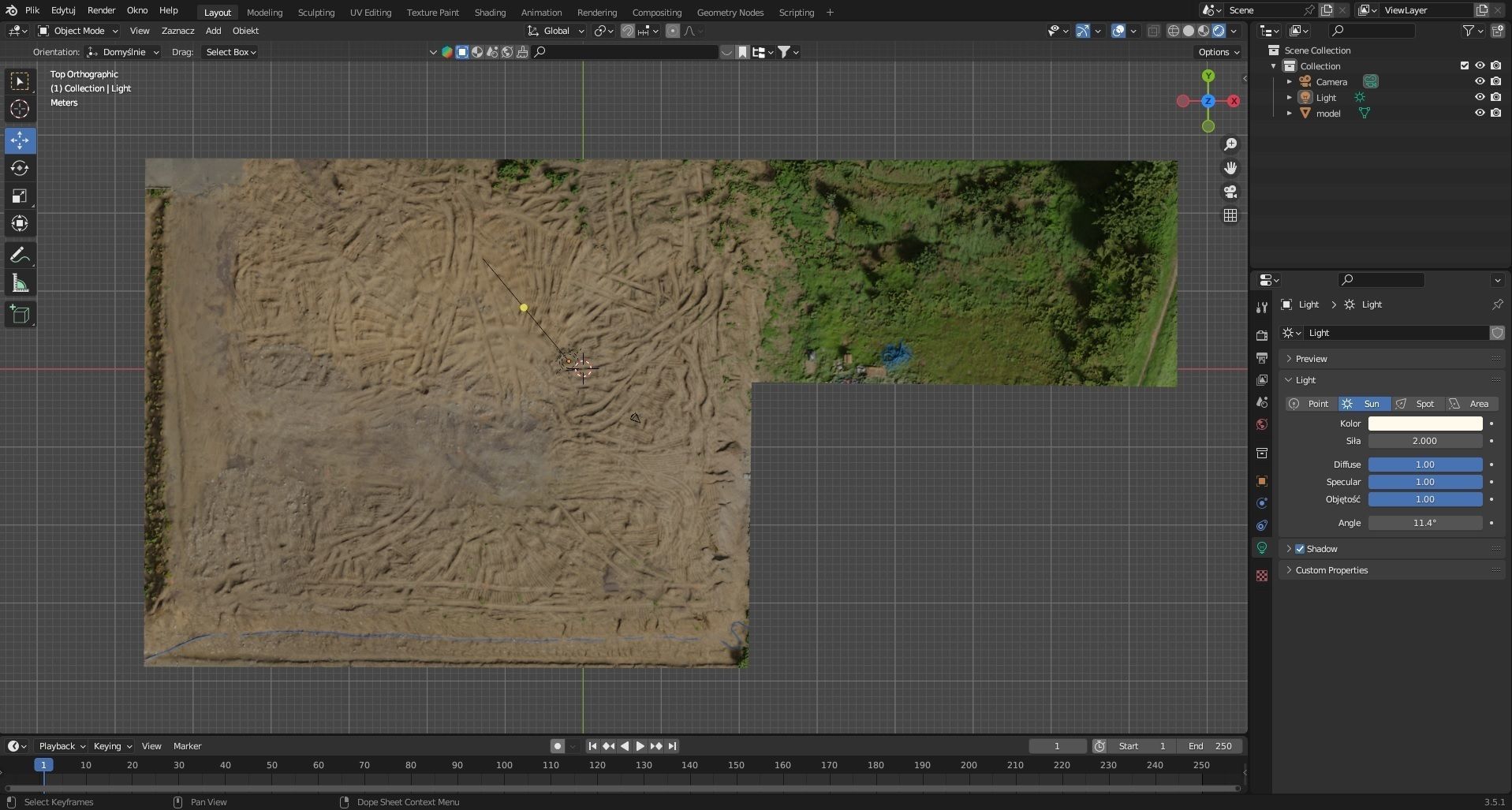Open Orientation Domyślnie dropdown
Viewport: 1512px width, 810px height.
tap(122, 52)
